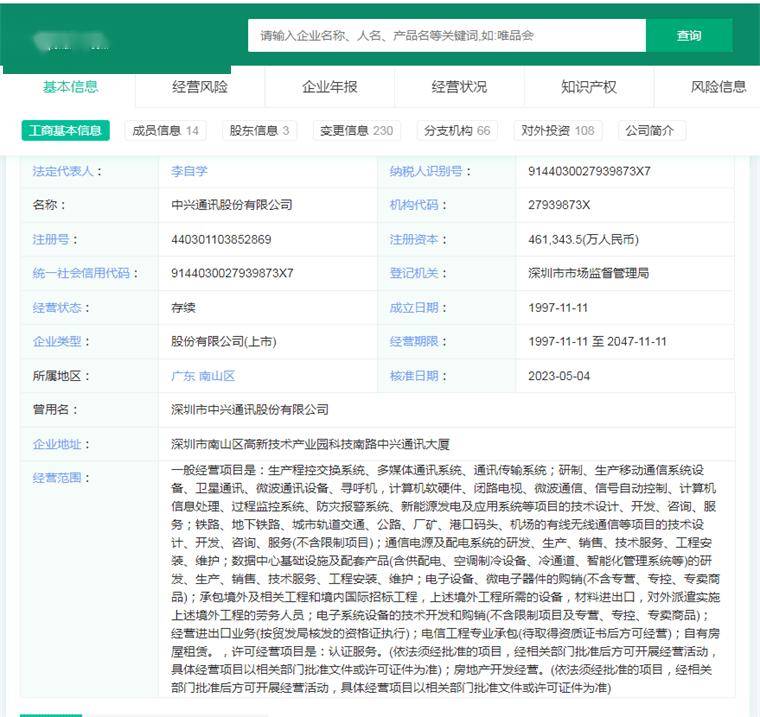Click the 广东 region link
Image resolution: width=760 pixels, height=717 pixels.
click(183, 376)
